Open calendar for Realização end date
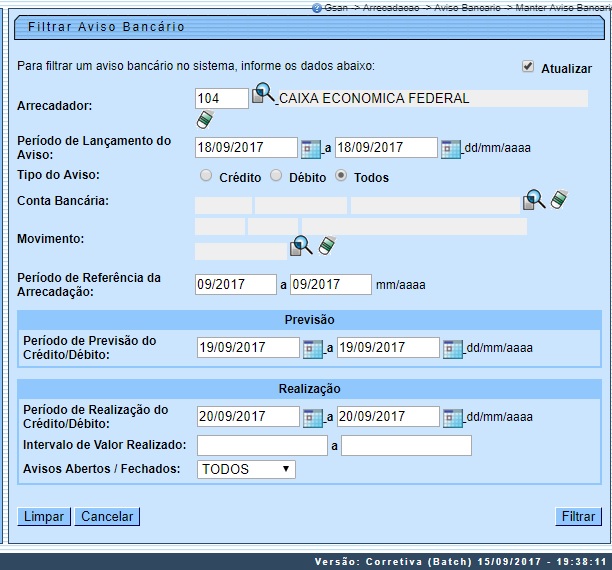Screen dimensions: 612x570 (452, 417)
